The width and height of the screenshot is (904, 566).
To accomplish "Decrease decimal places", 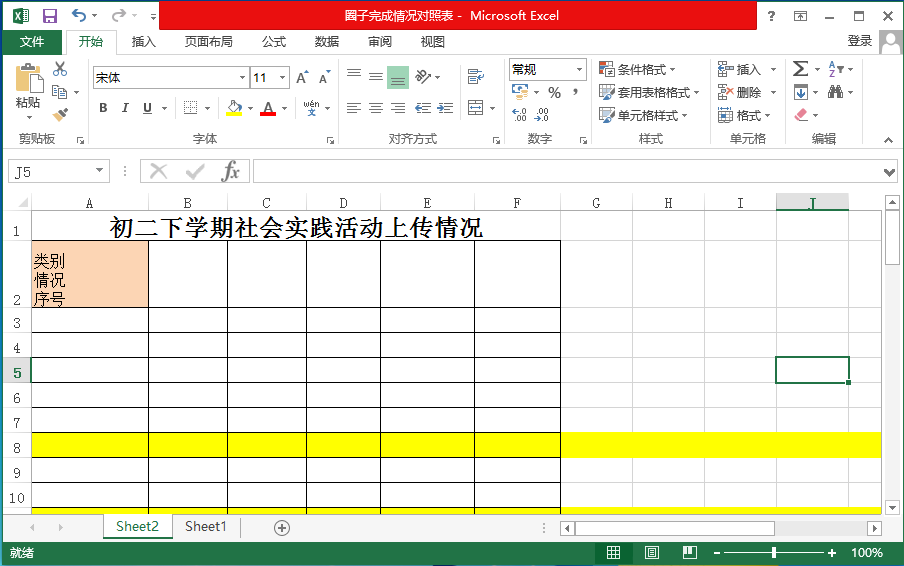I will (541, 115).
